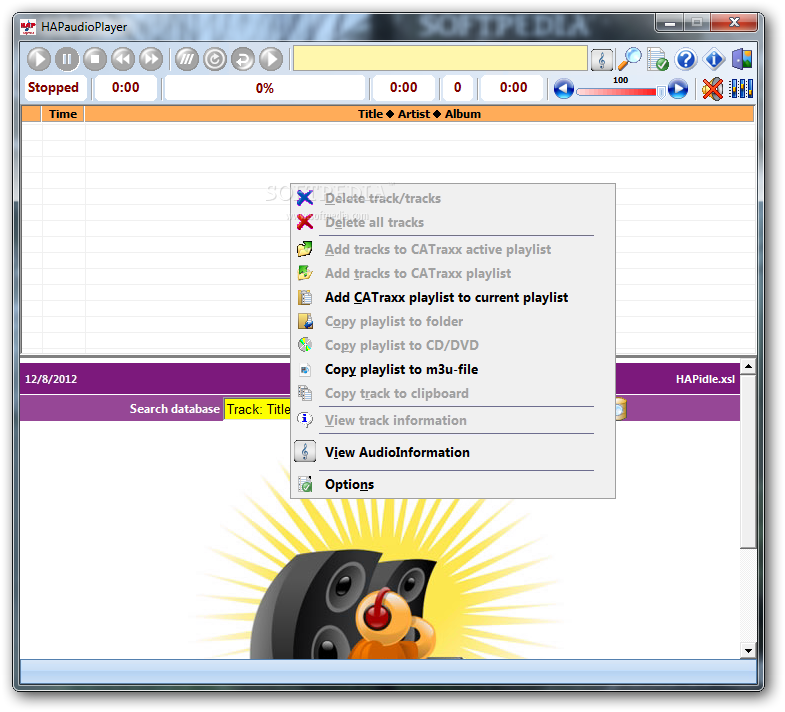Click the red volume slider bar
Screen dimensions: 785x712
click(x=620, y=92)
